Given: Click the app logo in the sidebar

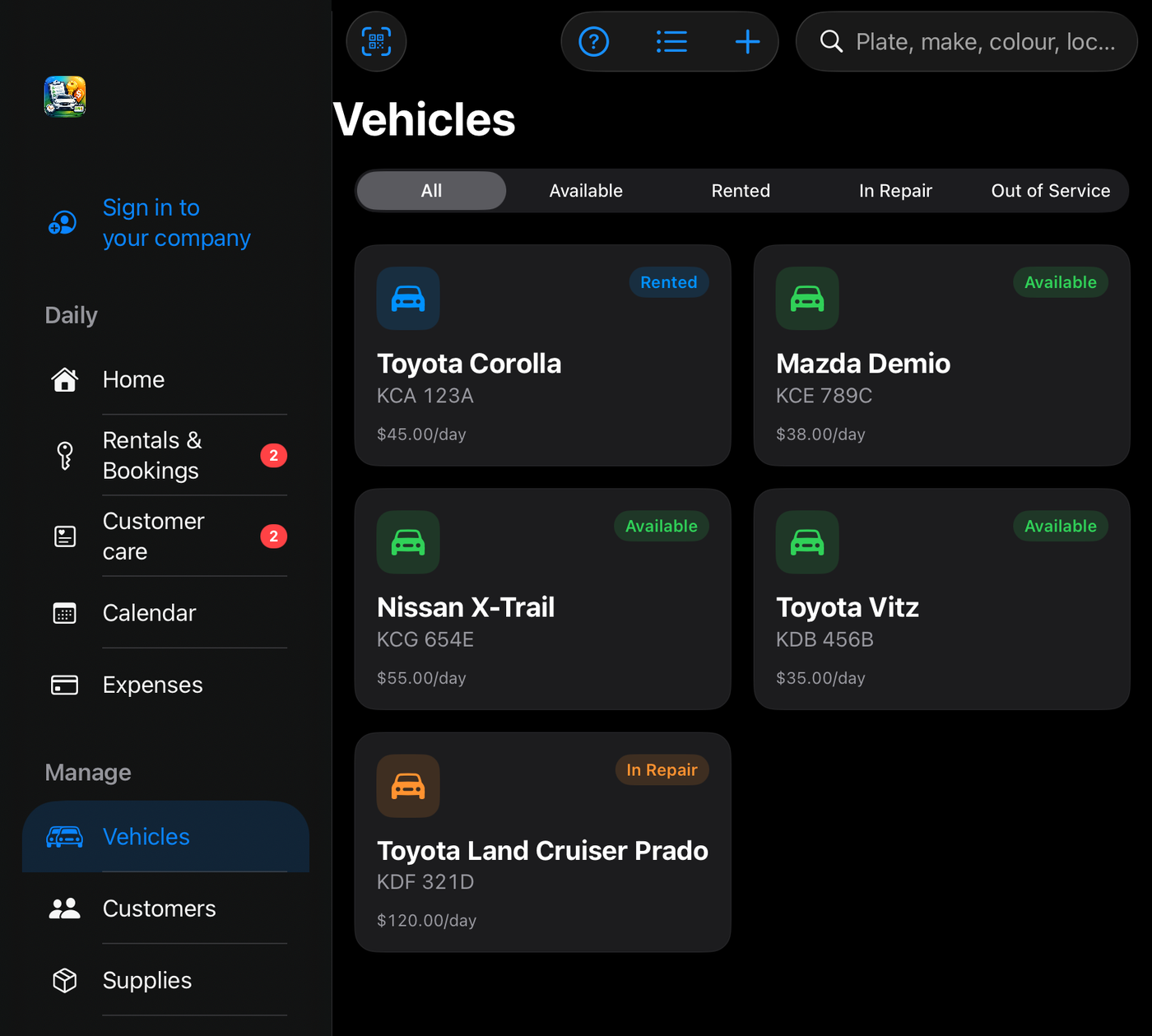Looking at the screenshot, I should [x=65, y=96].
